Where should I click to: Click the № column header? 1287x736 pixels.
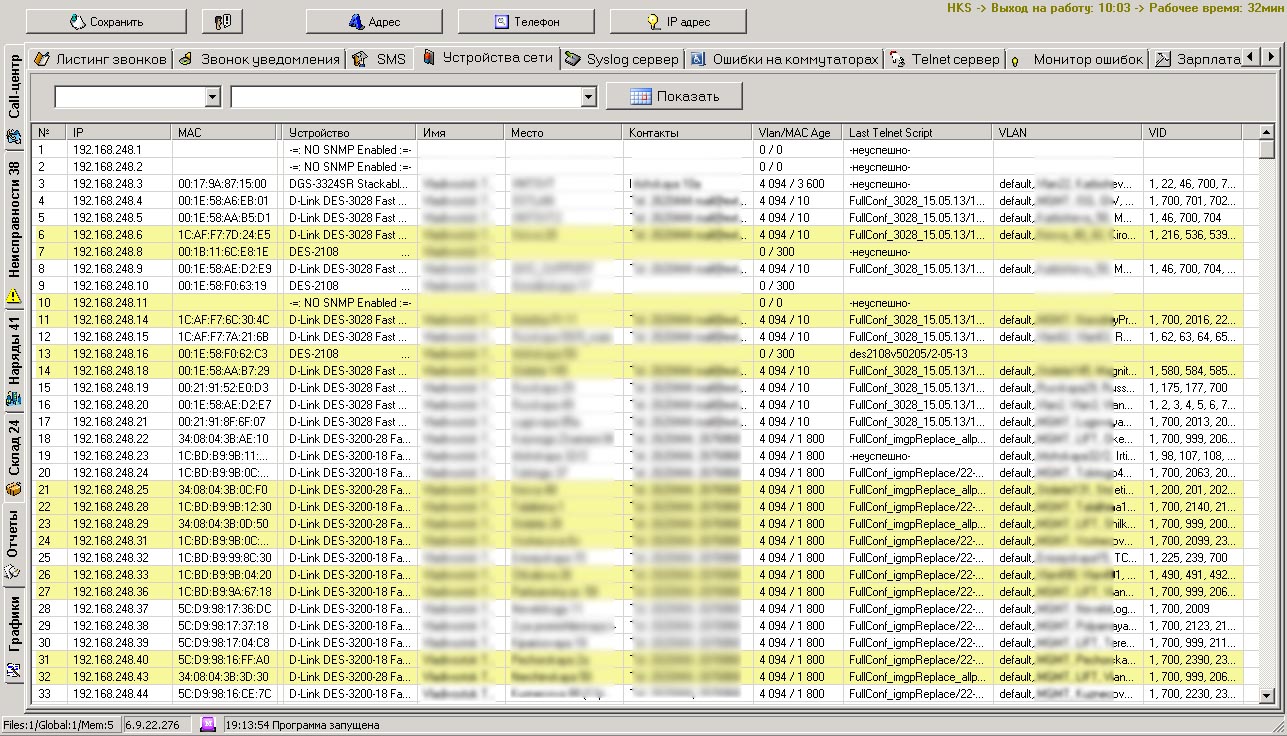pos(51,132)
